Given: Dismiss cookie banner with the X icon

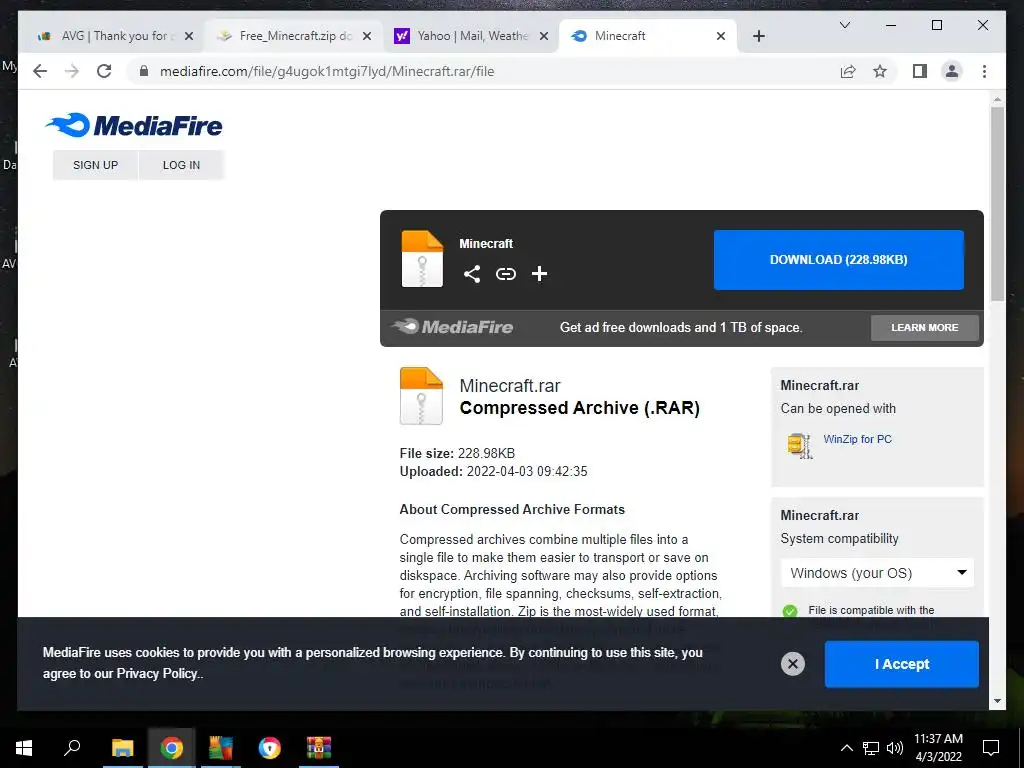Looking at the screenshot, I should pyautogui.click(x=793, y=664).
